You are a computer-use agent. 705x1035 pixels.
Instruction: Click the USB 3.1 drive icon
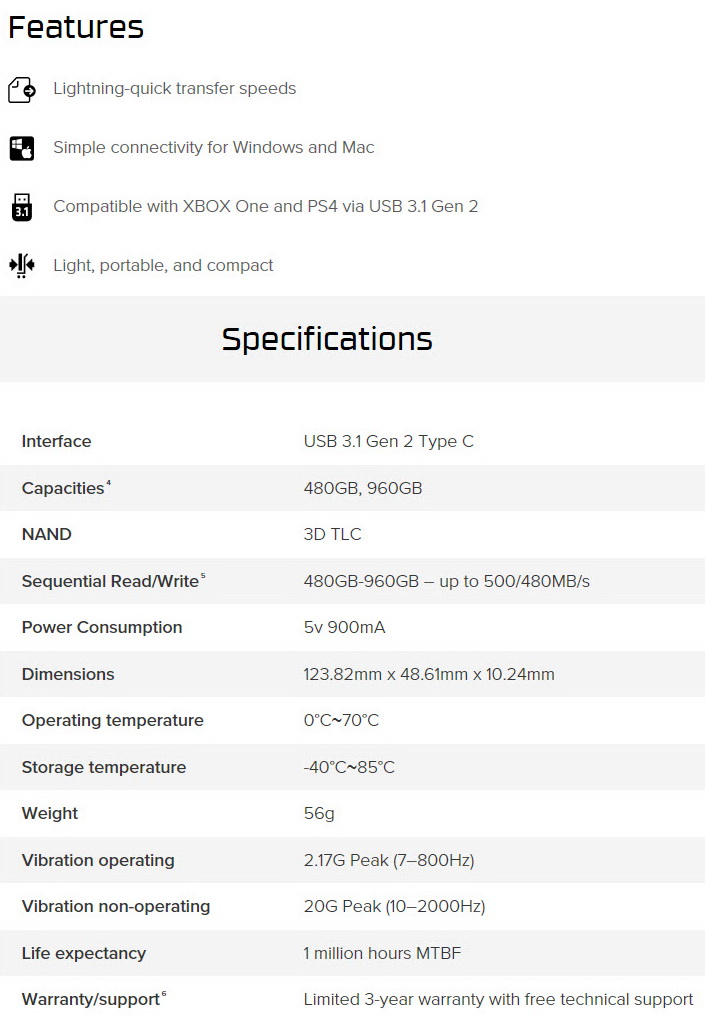tap(22, 207)
